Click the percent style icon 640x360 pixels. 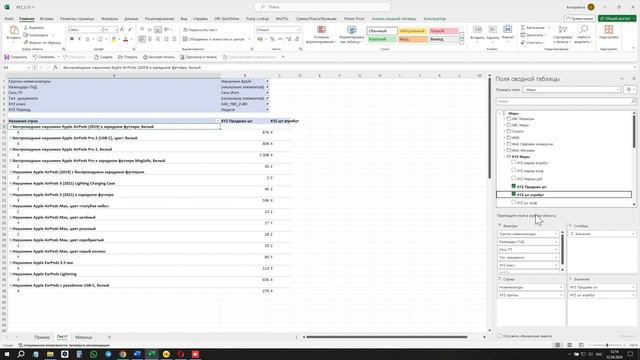pyautogui.click(x=272, y=39)
